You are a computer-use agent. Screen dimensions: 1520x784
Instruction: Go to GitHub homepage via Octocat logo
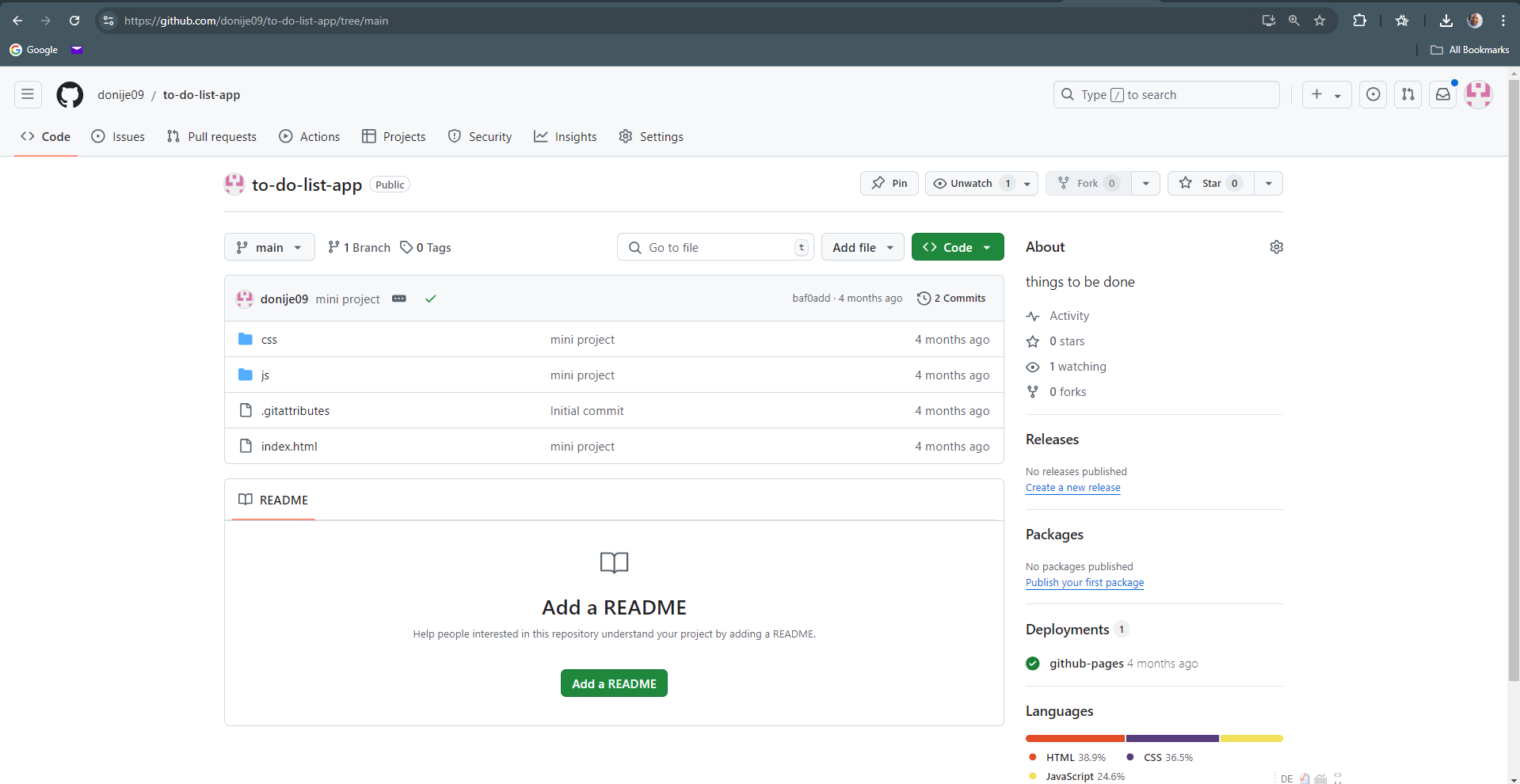coord(70,95)
